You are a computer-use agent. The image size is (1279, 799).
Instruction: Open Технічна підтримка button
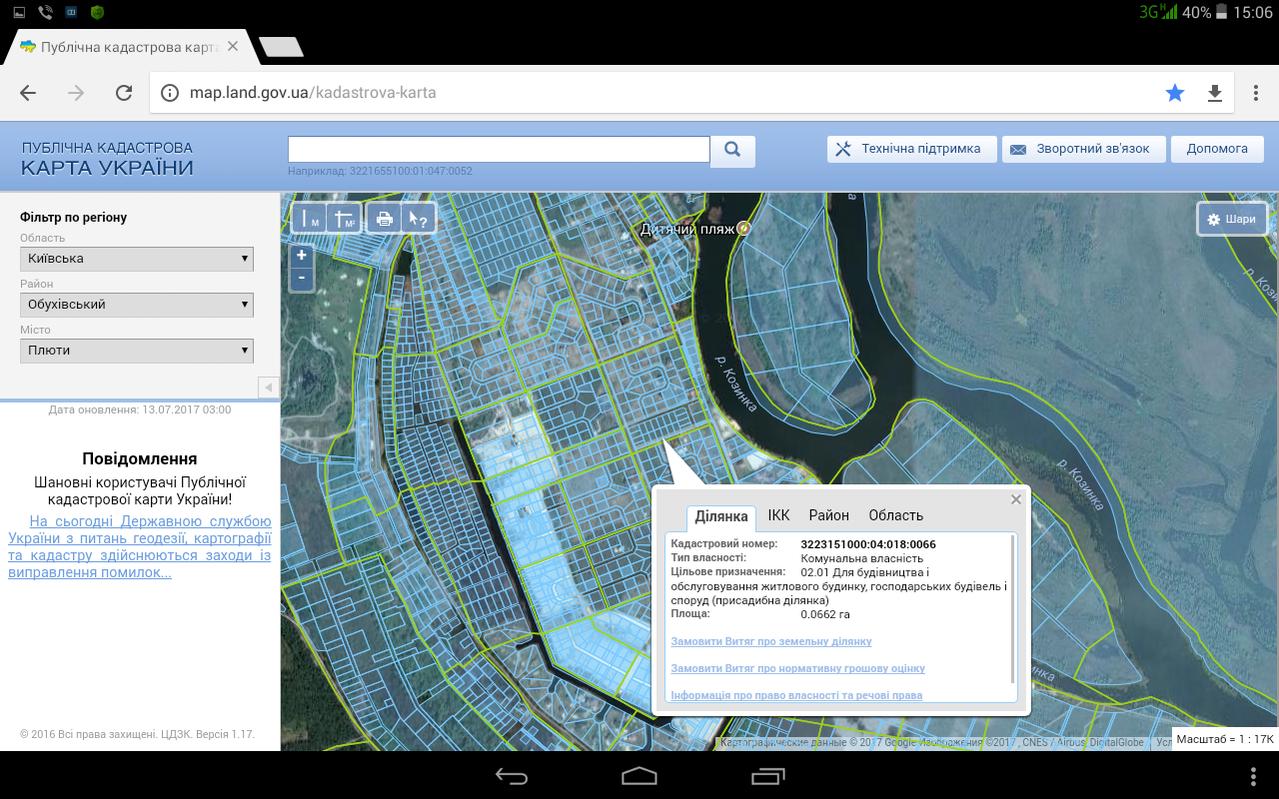click(911, 149)
